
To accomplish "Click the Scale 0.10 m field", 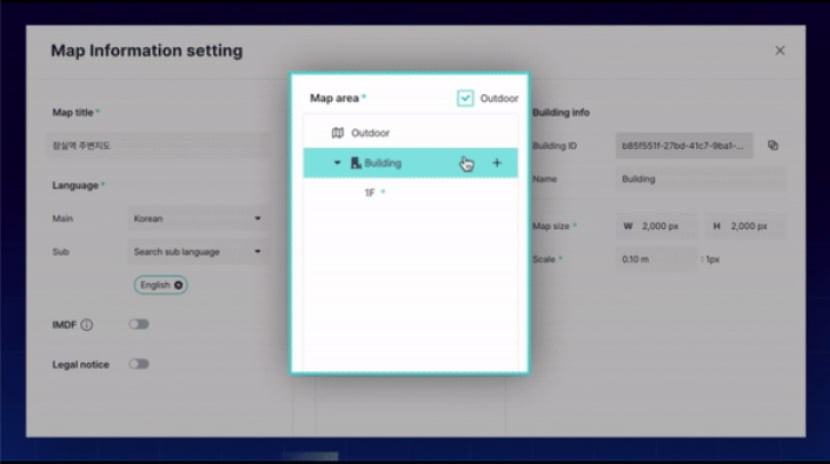I will click(656, 259).
